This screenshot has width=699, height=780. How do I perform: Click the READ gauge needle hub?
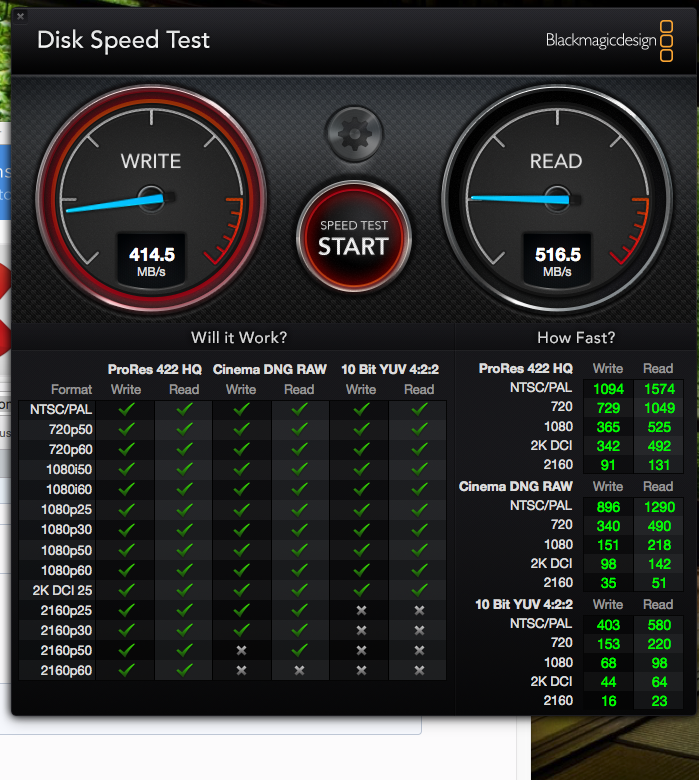pyautogui.click(x=557, y=199)
